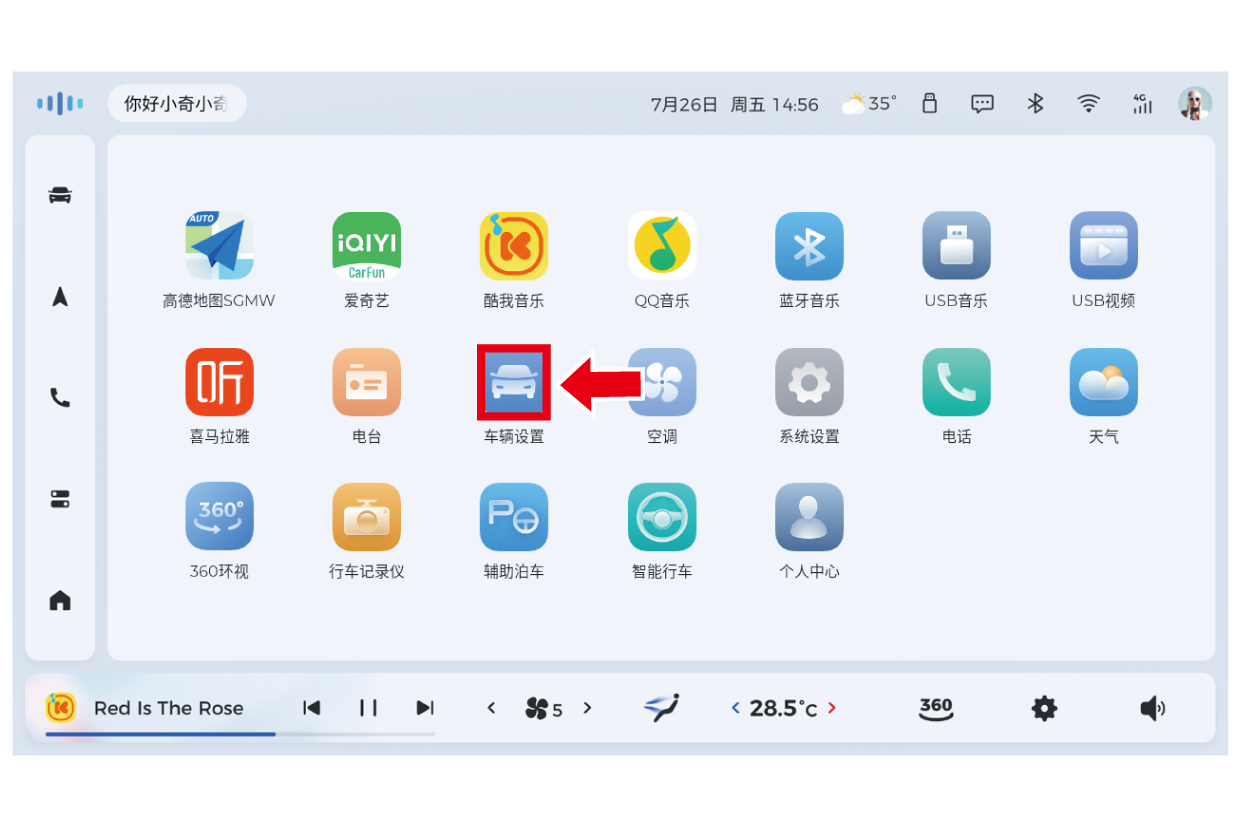Open the user profile avatar
Image resolution: width=1241 pixels, height=827 pixels.
click(1195, 103)
